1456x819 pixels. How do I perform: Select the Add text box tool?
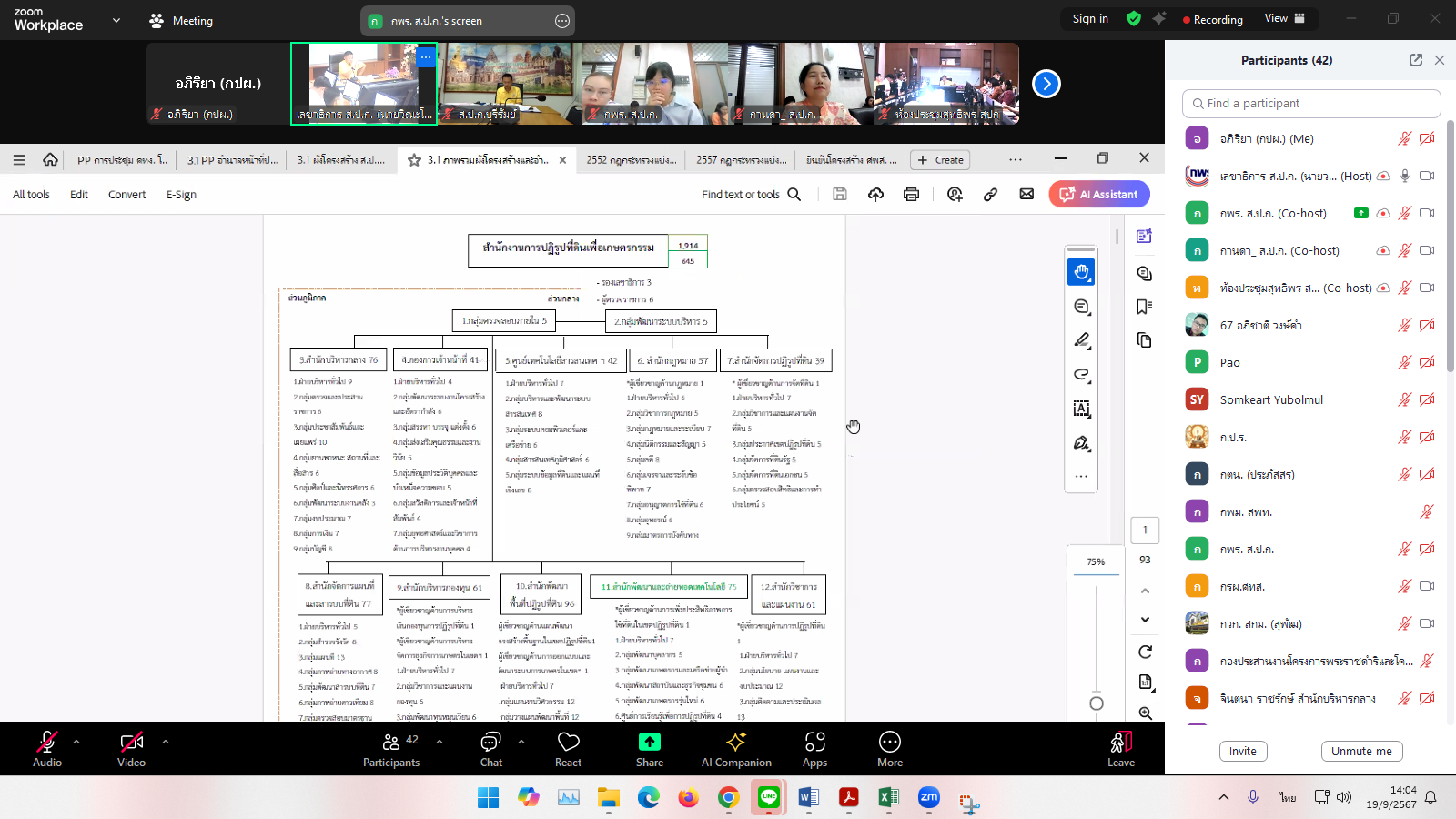pyautogui.click(x=1081, y=409)
